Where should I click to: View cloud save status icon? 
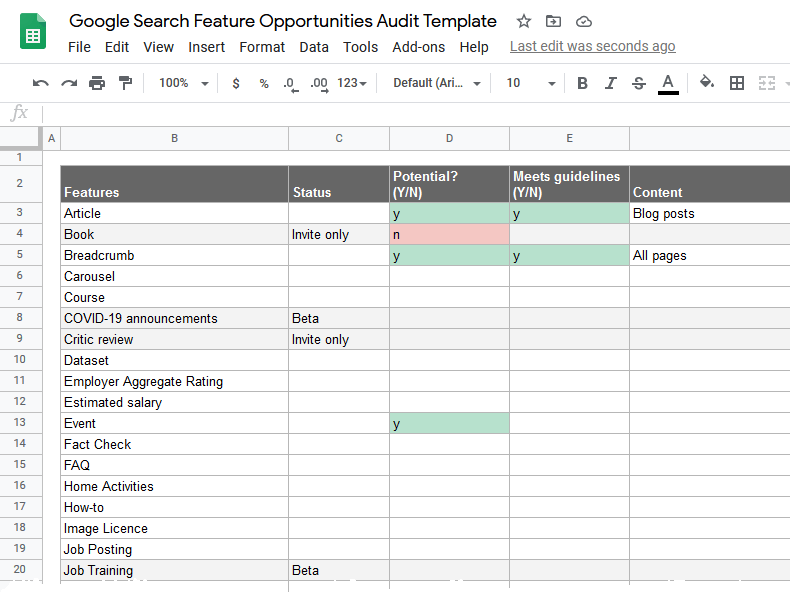(x=583, y=21)
